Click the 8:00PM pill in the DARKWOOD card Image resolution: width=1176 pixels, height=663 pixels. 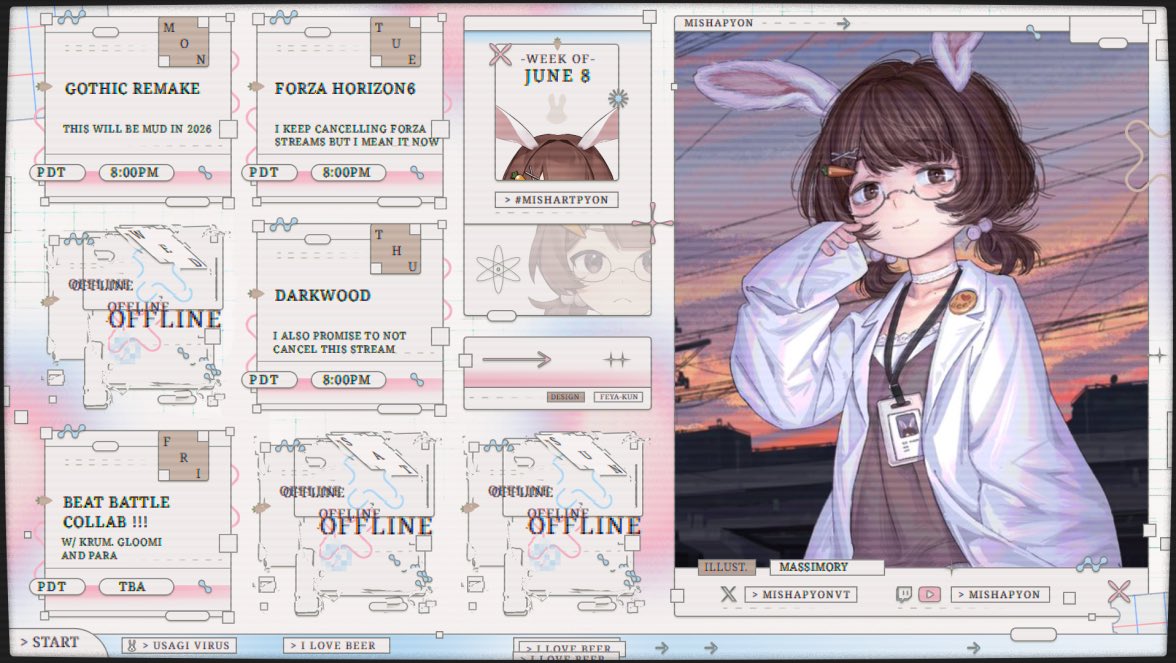(x=347, y=380)
